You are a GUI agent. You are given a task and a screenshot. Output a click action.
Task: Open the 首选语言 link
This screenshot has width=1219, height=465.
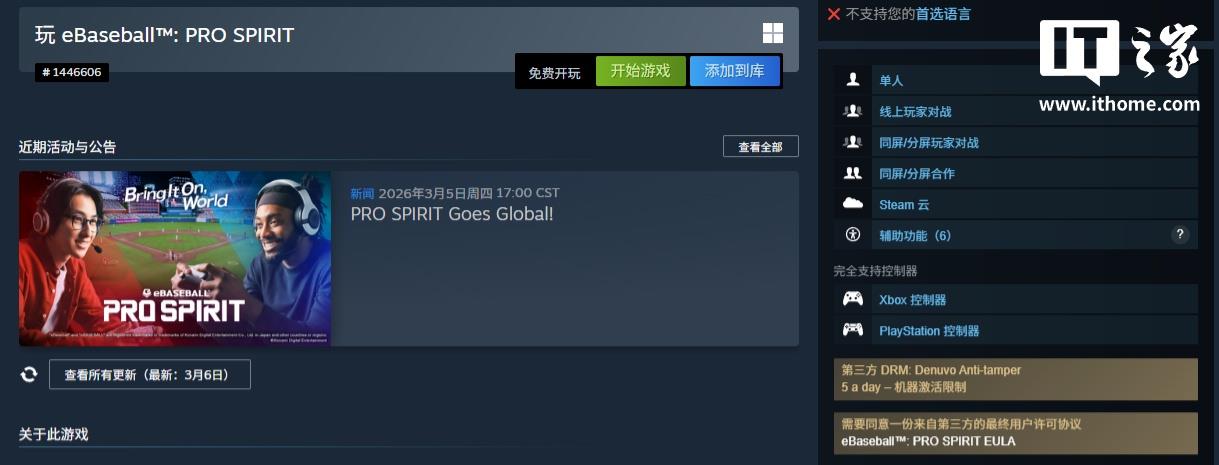click(x=945, y=14)
